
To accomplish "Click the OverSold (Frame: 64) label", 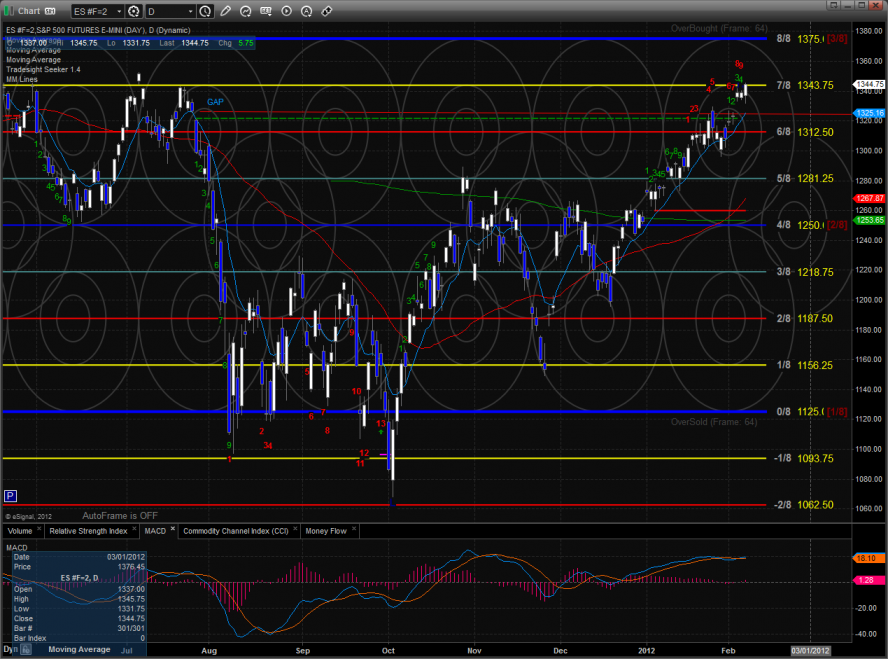I will pyautogui.click(x=714, y=422).
